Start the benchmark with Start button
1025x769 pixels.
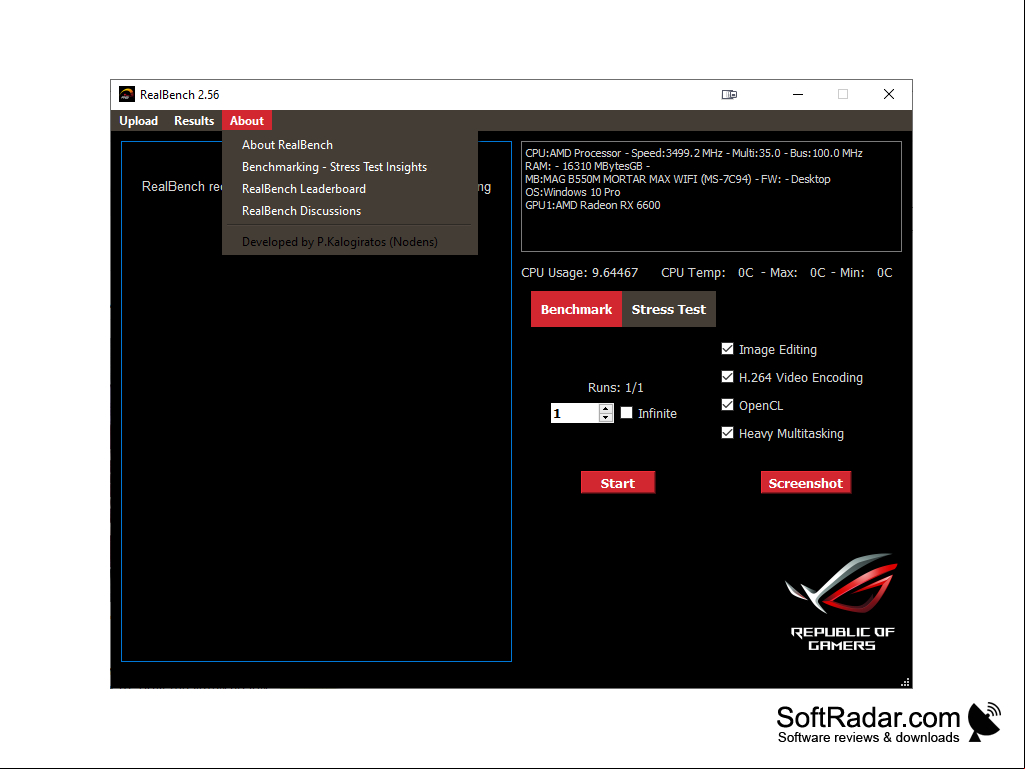pyautogui.click(x=618, y=483)
